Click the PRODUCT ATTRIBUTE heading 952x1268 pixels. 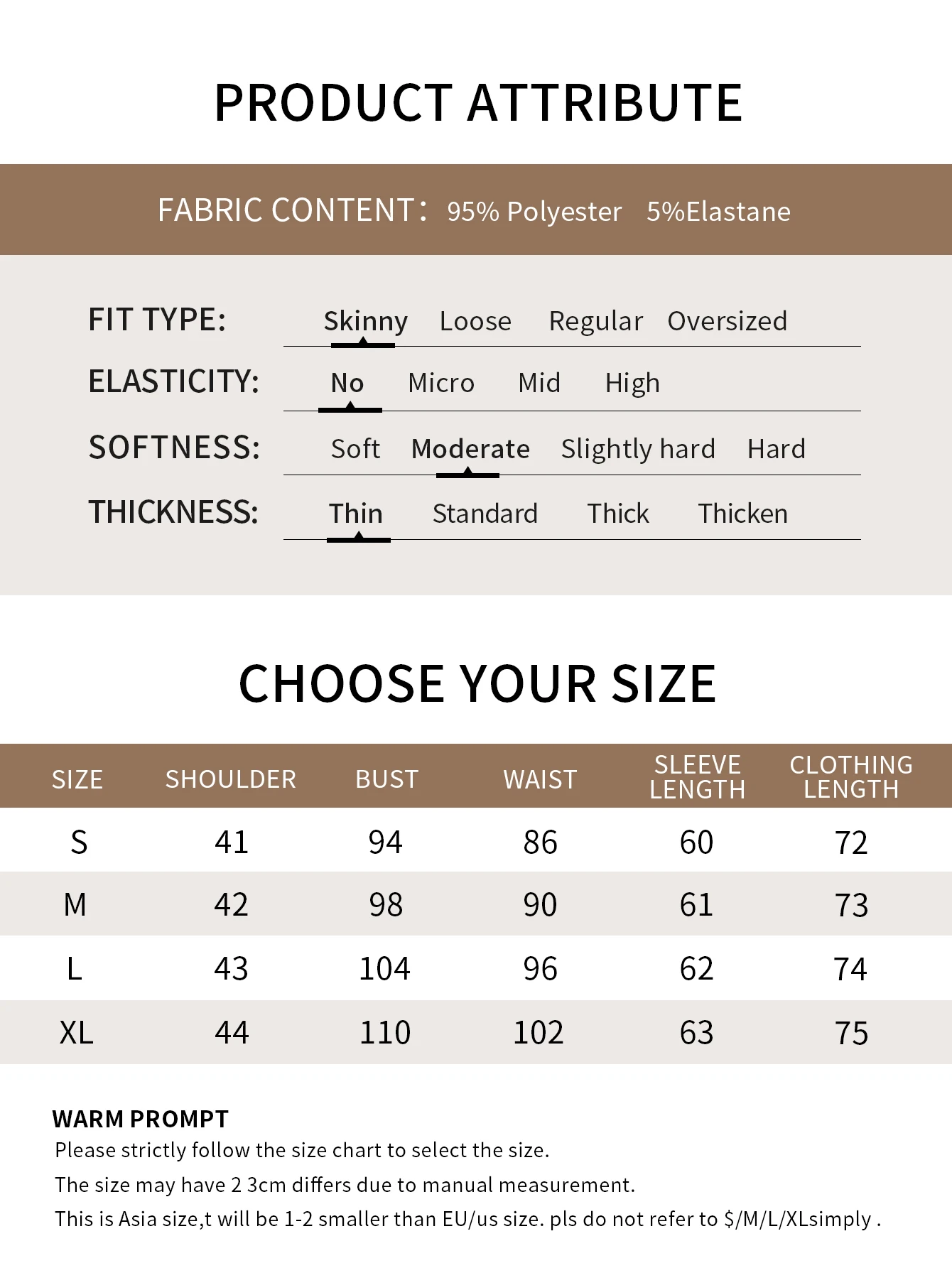478,102
